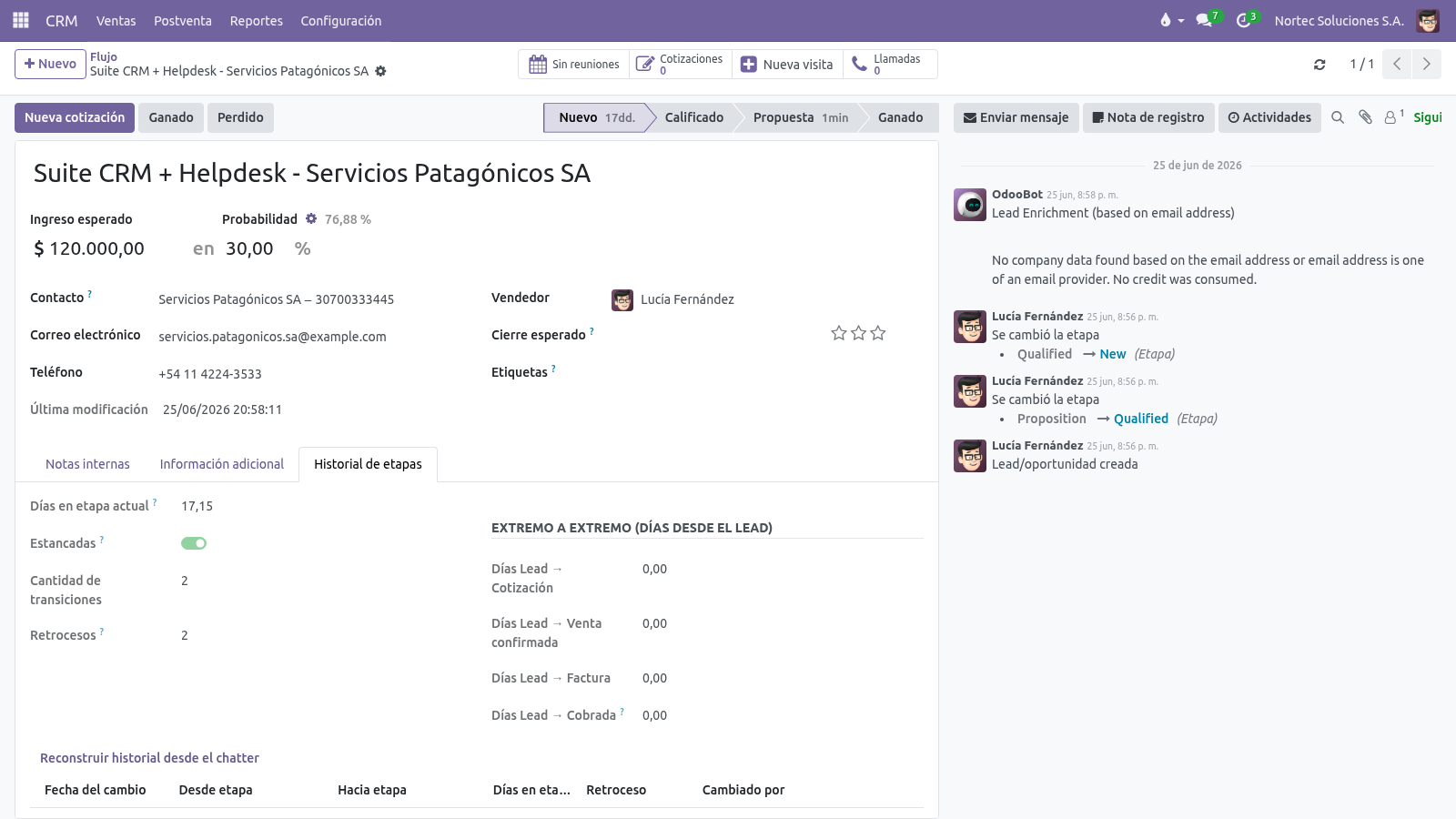Go to next record with right chevron
This screenshot has width=1456, height=819.
coord(1427,64)
